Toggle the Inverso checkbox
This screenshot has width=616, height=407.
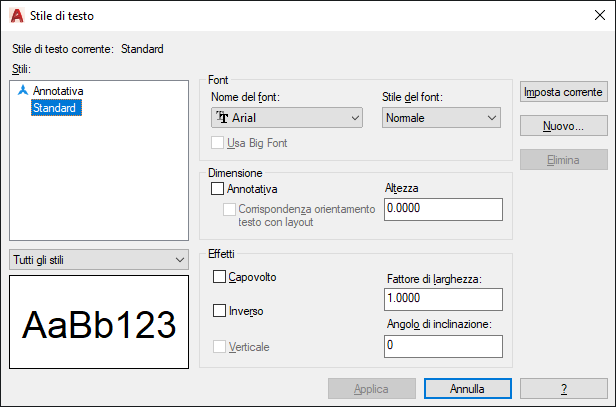coord(219,311)
